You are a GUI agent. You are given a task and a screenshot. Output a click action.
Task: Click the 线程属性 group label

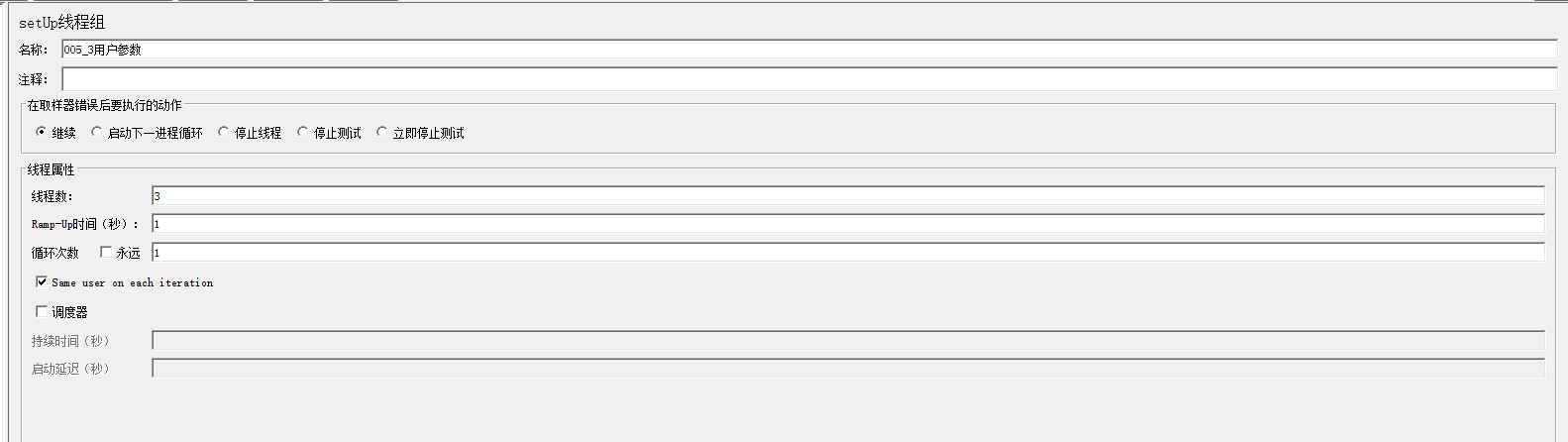[x=51, y=169]
